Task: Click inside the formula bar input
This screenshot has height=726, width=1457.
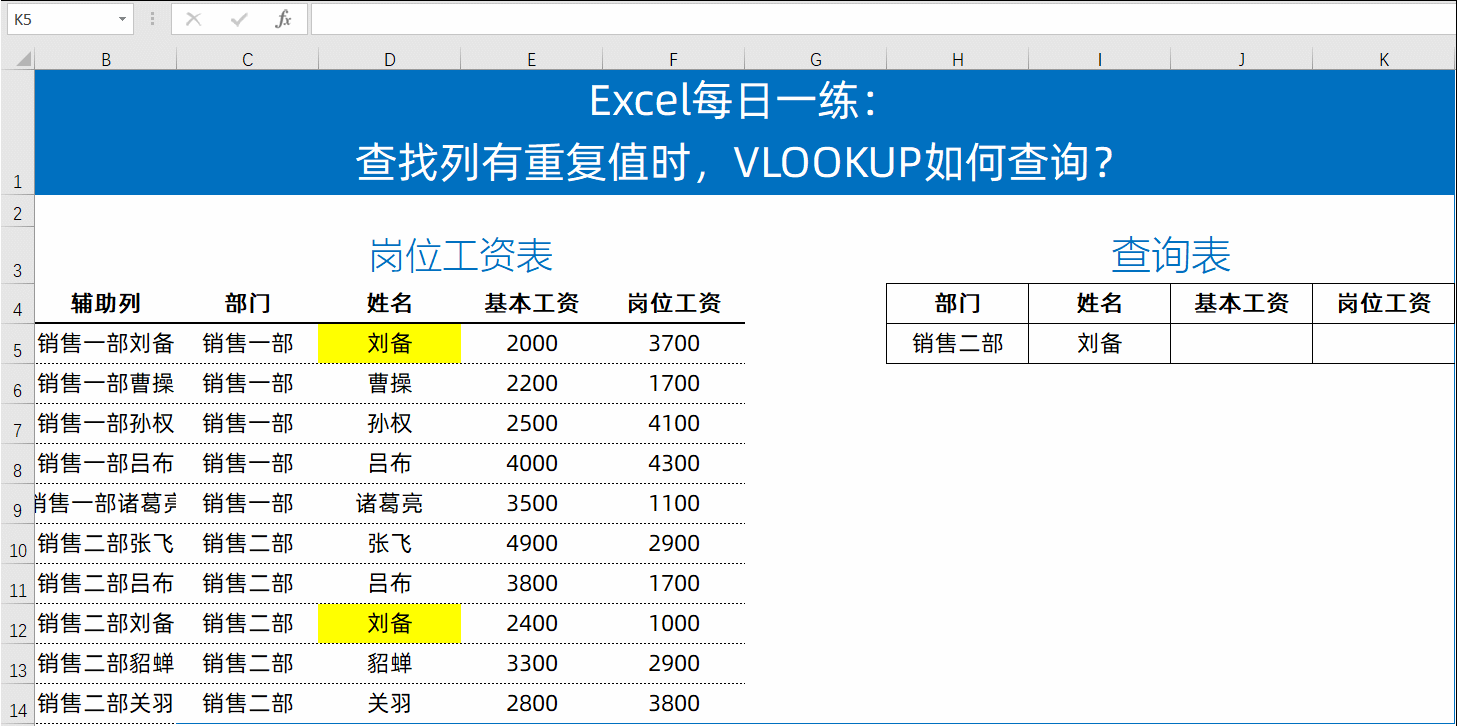Action: point(883,19)
